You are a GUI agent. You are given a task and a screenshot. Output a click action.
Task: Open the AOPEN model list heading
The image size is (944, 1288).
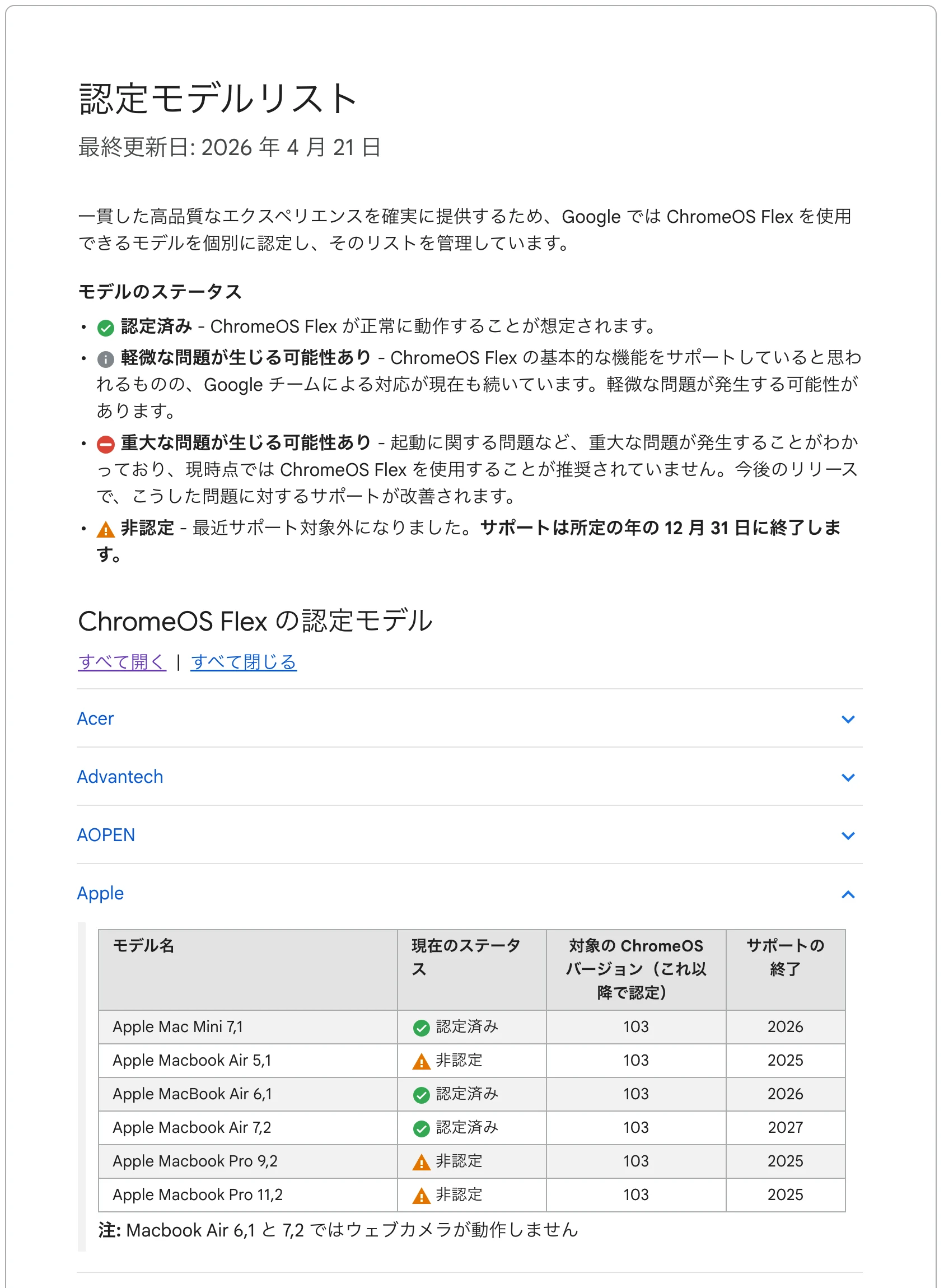pos(106,836)
